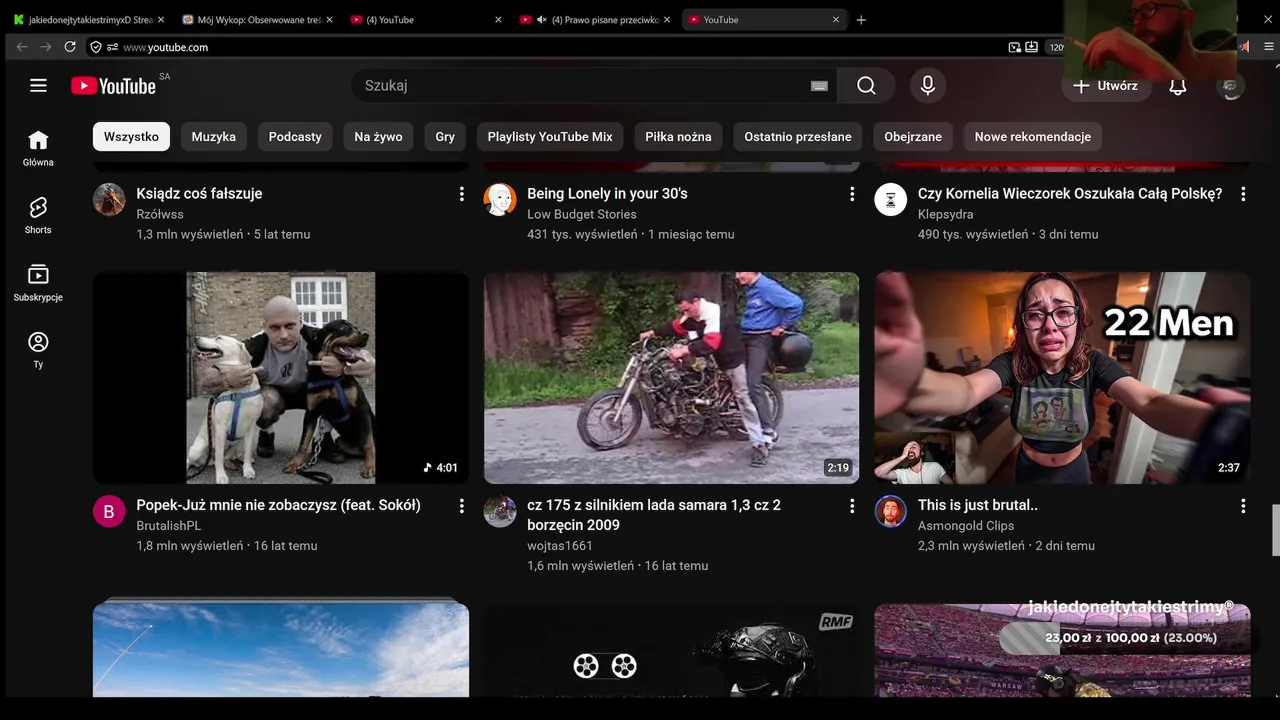Image resolution: width=1280 pixels, height=720 pixels.
Task: Open options for Being Lonely in your 30's
Action: 852,194
